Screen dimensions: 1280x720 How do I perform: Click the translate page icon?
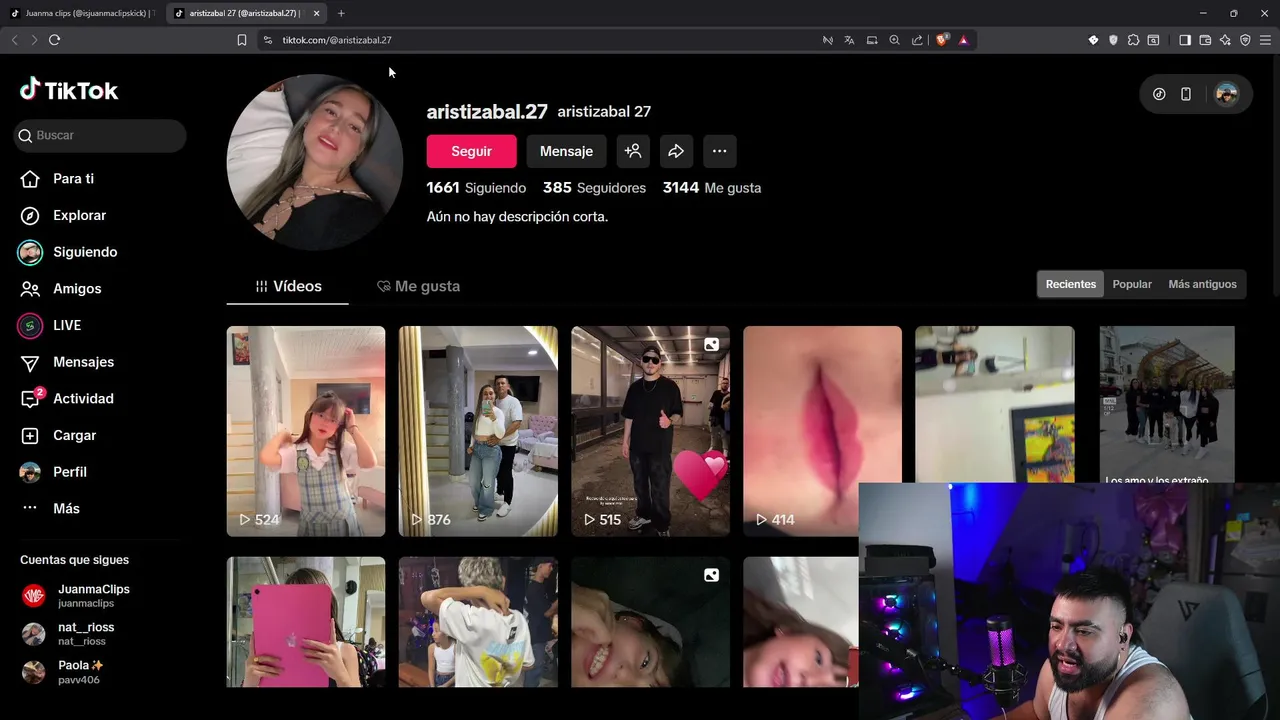[849, 40]
